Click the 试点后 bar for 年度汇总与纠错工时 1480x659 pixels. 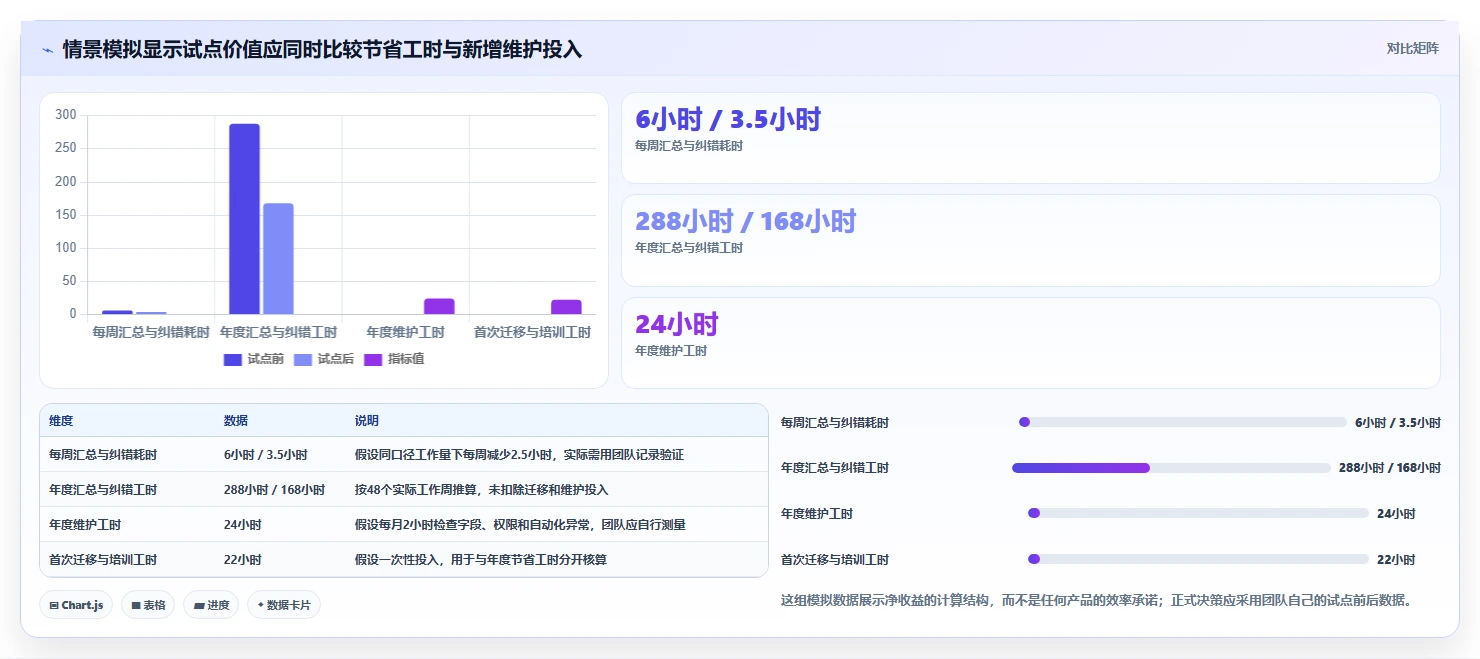pyautogui.click(x=278, y=259)
